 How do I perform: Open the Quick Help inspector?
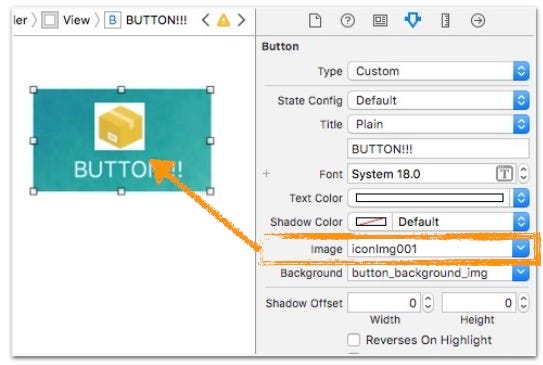coord(347,21)
